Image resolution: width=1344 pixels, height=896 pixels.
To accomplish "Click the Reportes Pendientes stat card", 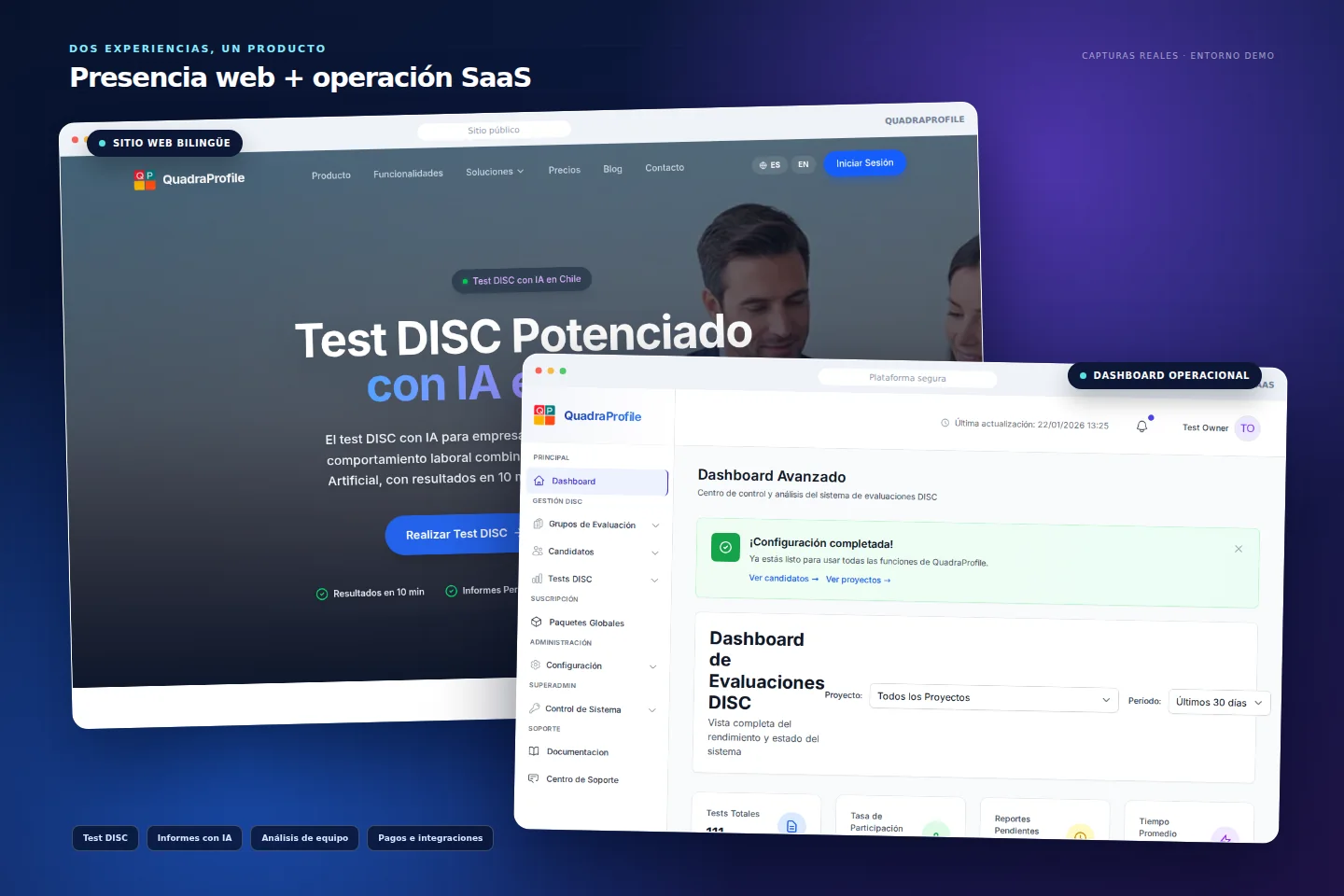I will [1044, 819].
